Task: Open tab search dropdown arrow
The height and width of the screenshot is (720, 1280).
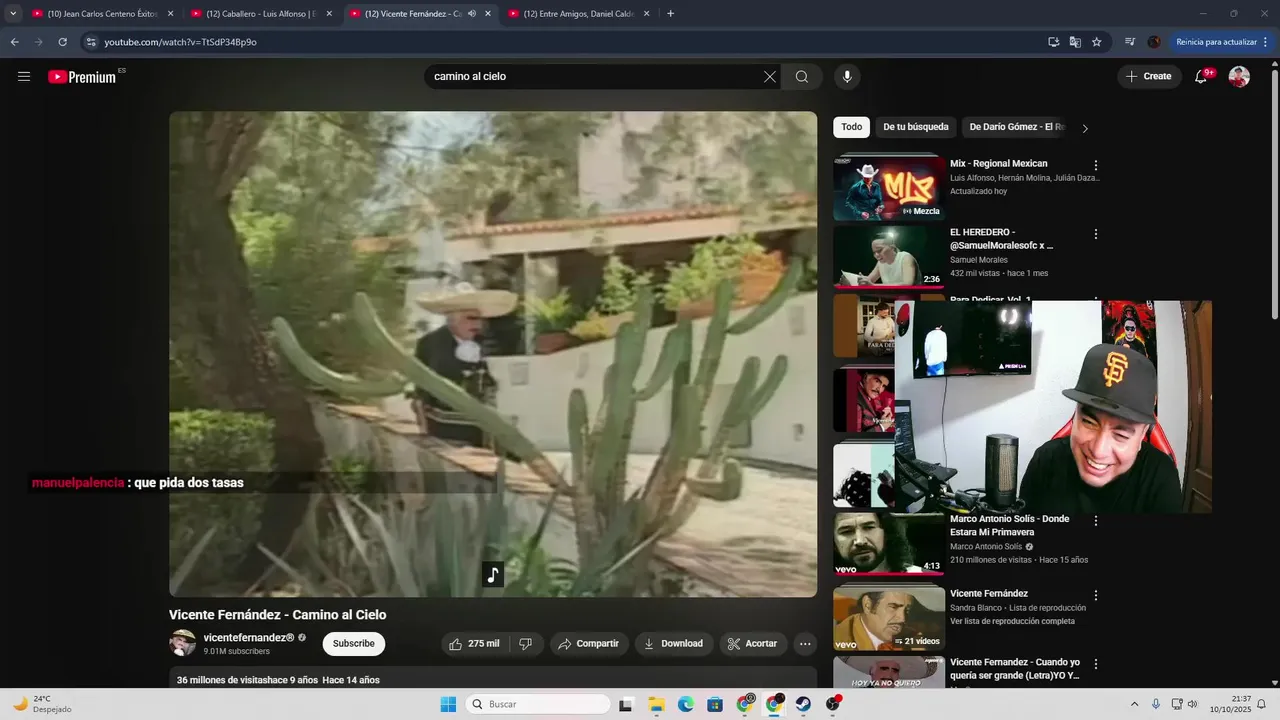Action: [x=13, y=14]
